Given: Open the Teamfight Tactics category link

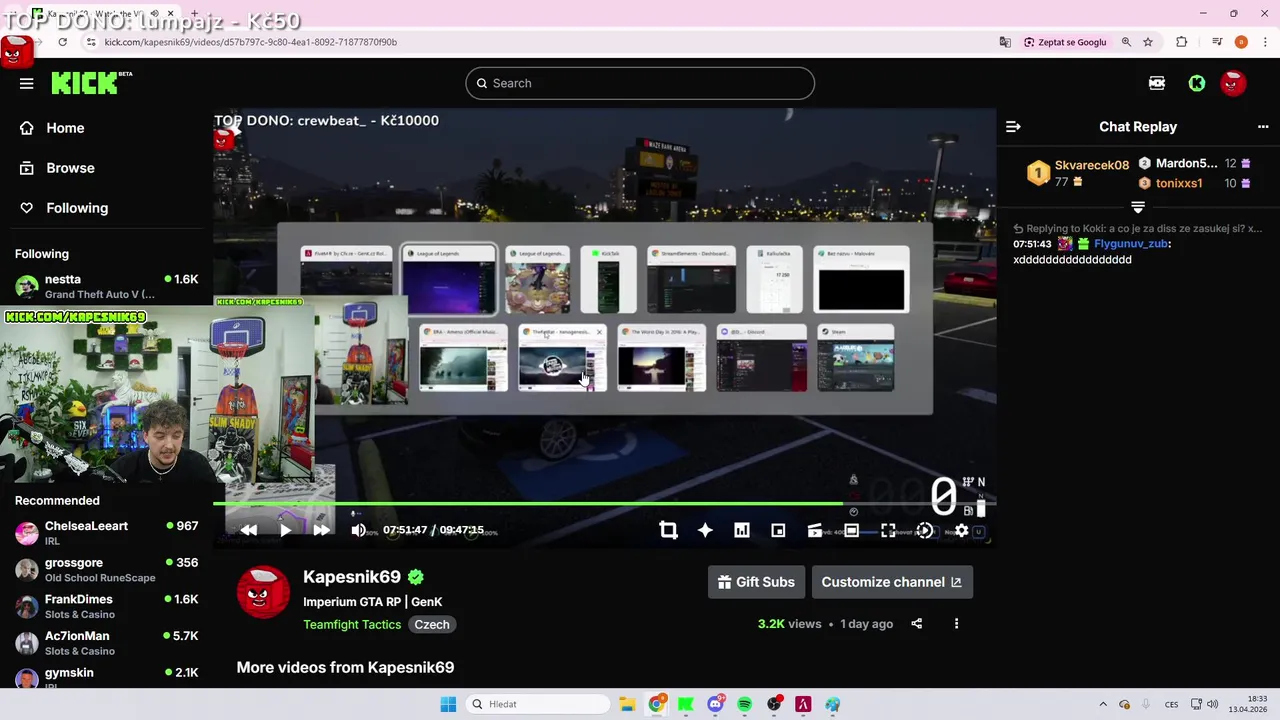Looking at the screenshot, I should [x=352, y=624].
